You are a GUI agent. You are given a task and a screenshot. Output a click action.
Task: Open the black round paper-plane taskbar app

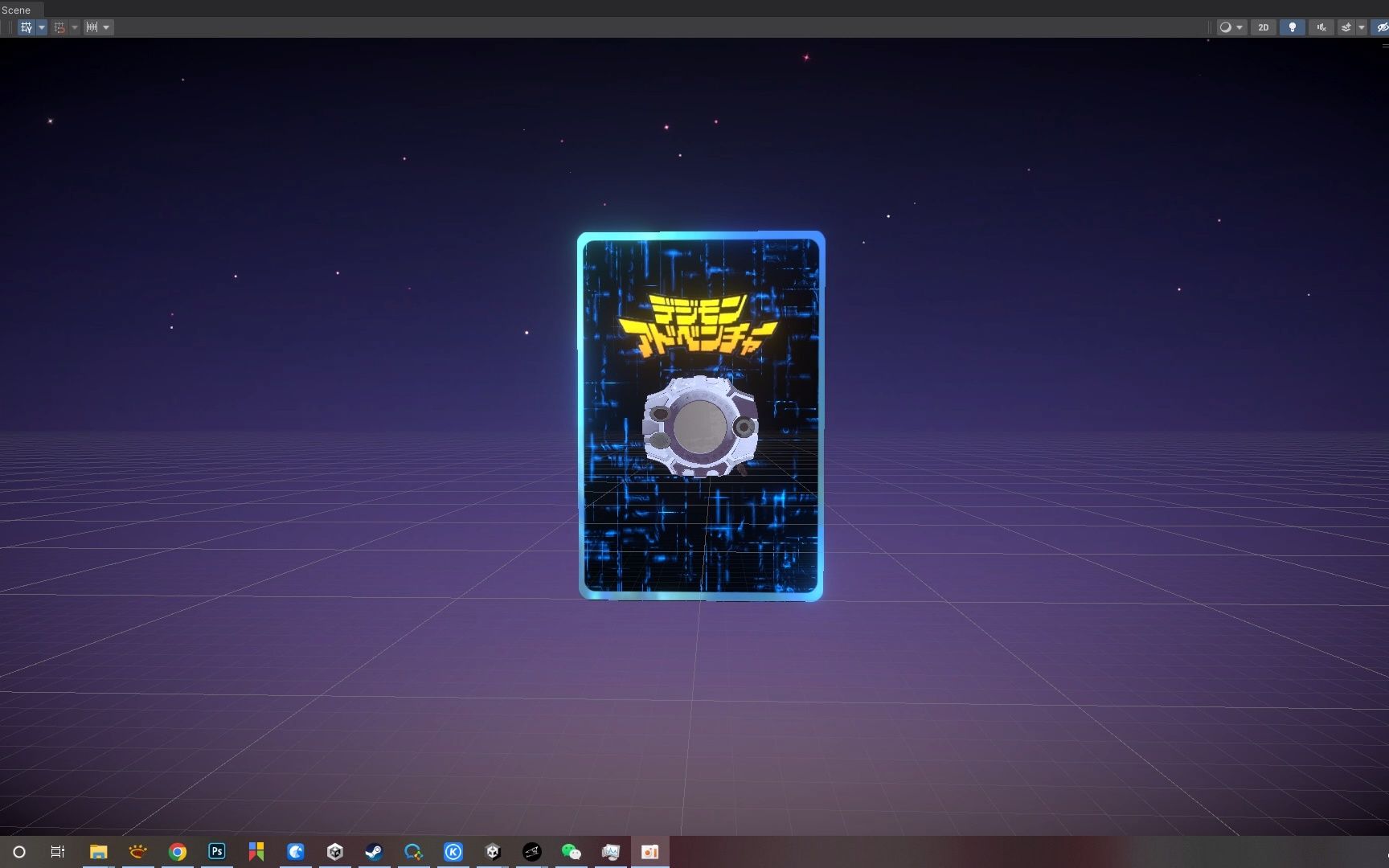pyautogui.click(x=532, y=852)
